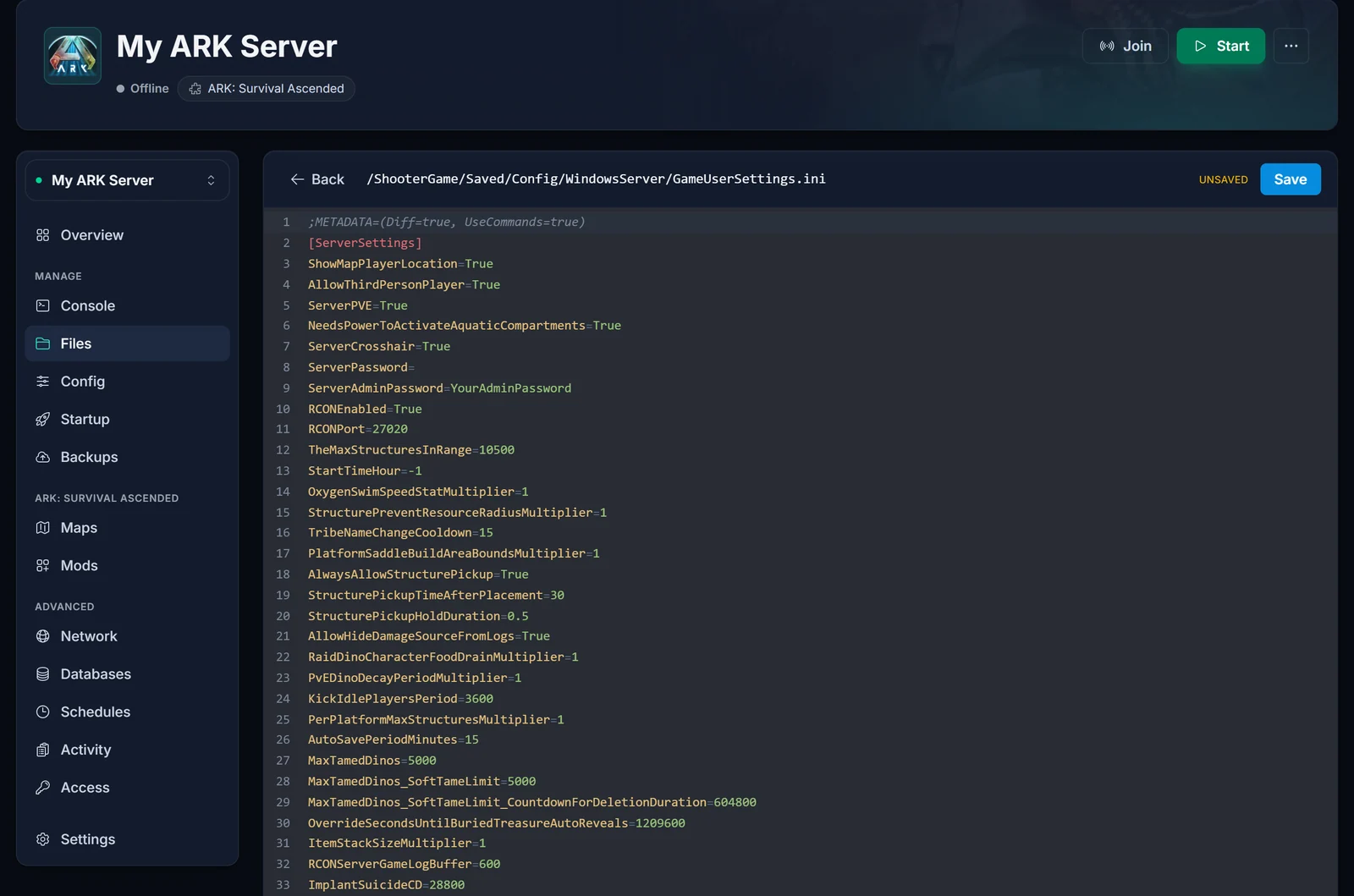Viewport: 1354px width, 896px height.
Task: Start the server with the green button
Action: pos(1220,46)
